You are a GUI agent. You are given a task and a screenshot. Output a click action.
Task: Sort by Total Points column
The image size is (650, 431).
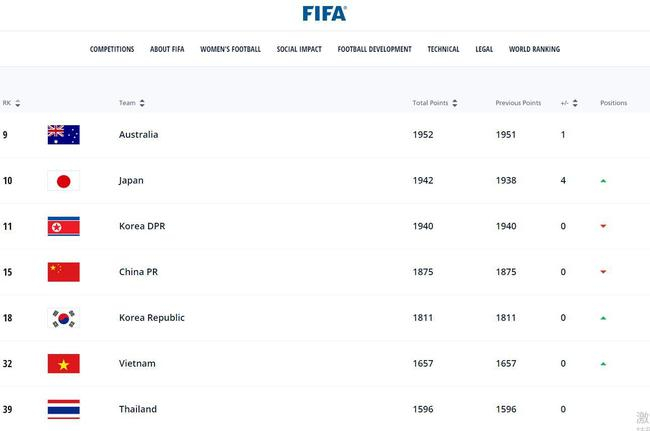pyautogui.click(x=456, y=103)
